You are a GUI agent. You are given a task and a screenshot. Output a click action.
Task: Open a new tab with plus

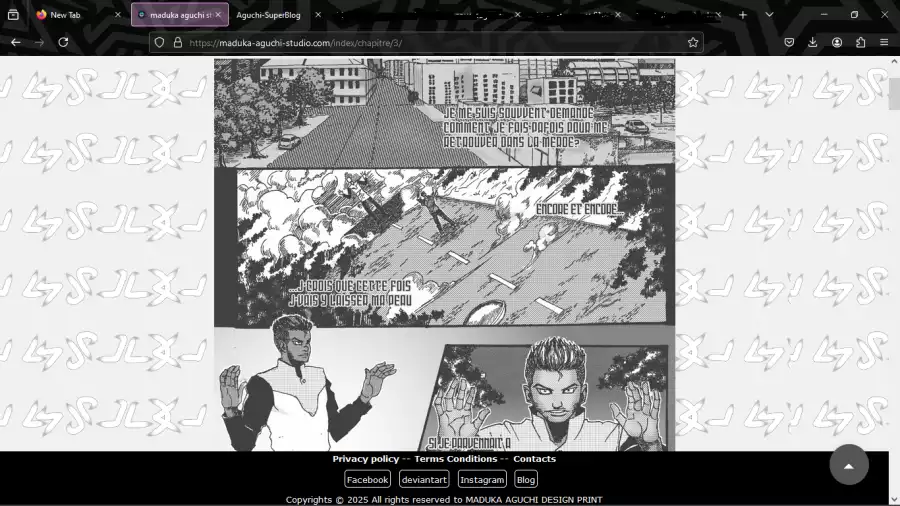coord(743,15)
